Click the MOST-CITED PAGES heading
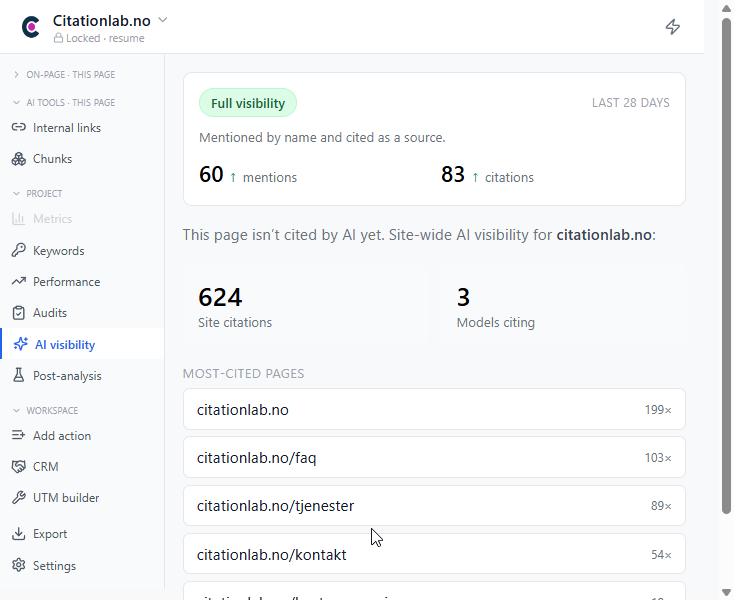 [x=243, y=373]
